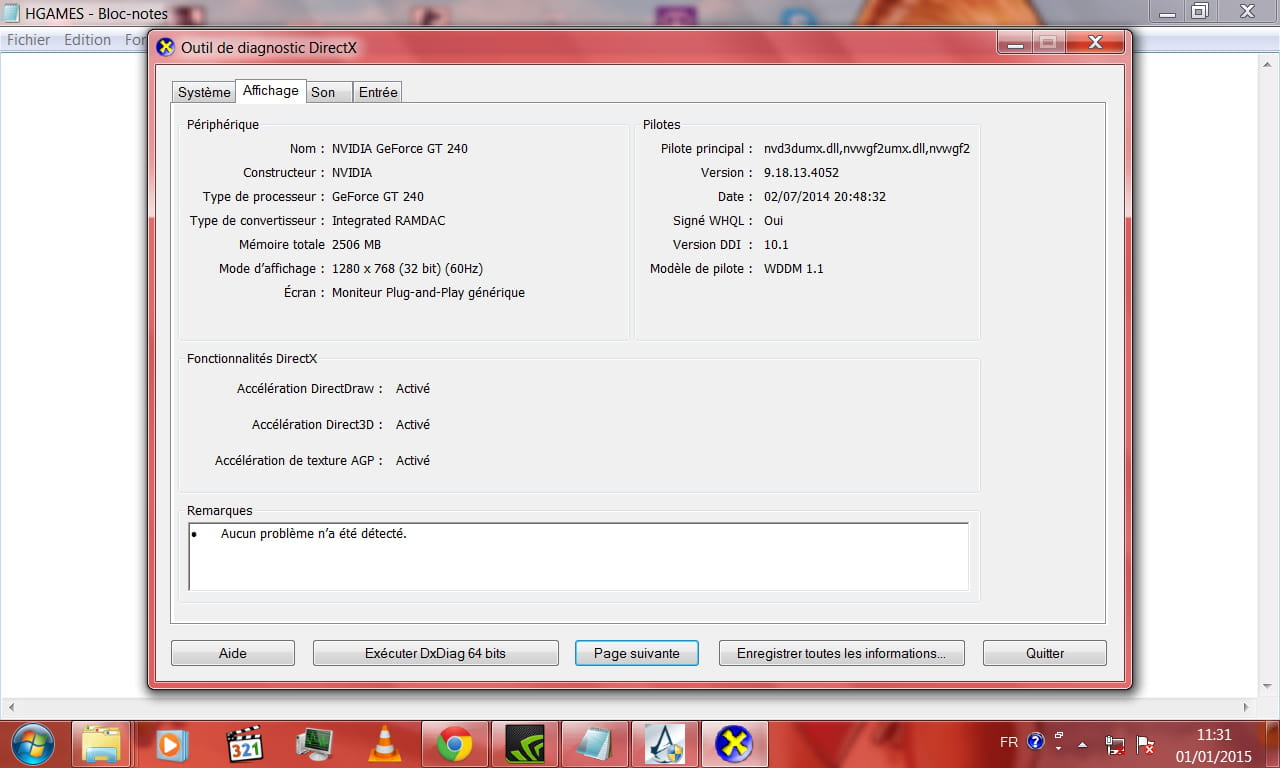Viewport: 1280px width, 768px height.
Task: Show hidden system tray icons arrow
Action: tap(1082, 745)
